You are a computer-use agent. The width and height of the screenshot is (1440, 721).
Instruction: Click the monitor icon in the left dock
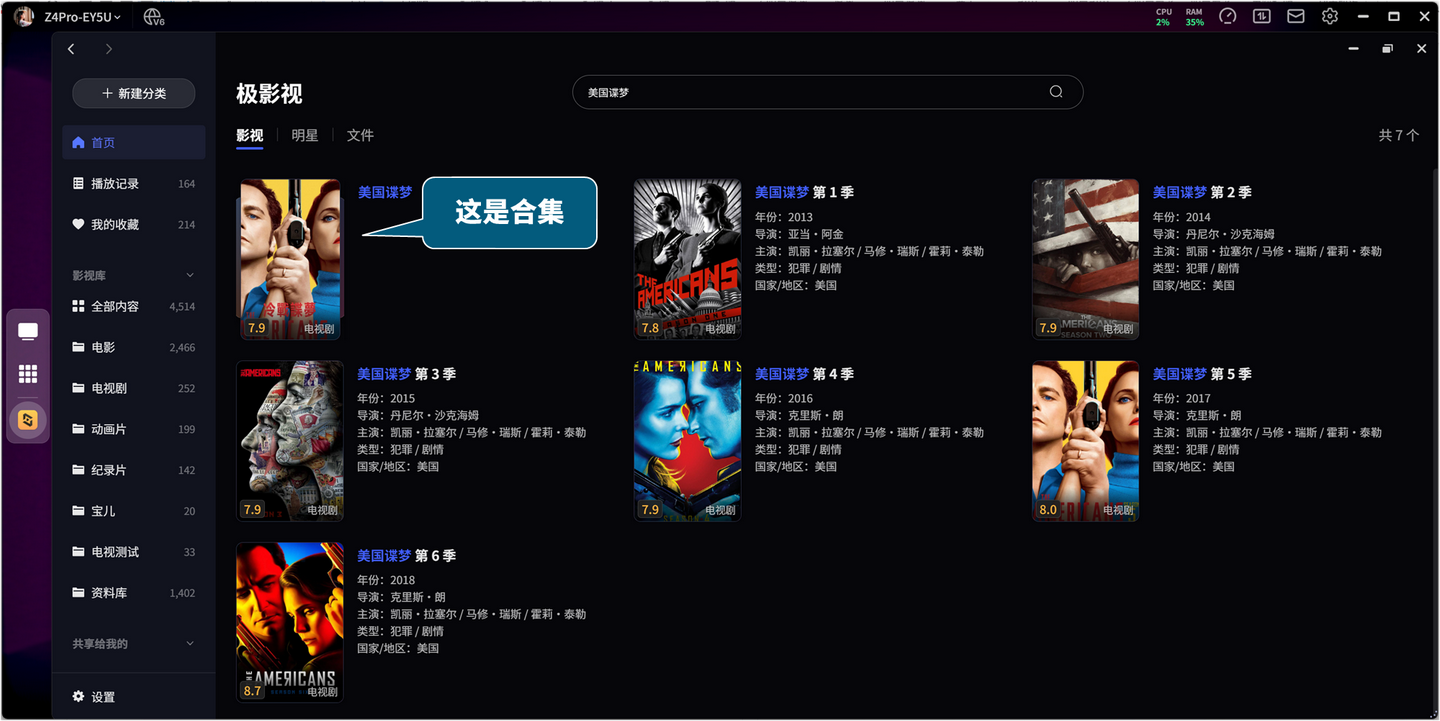(x=28, y=332)
